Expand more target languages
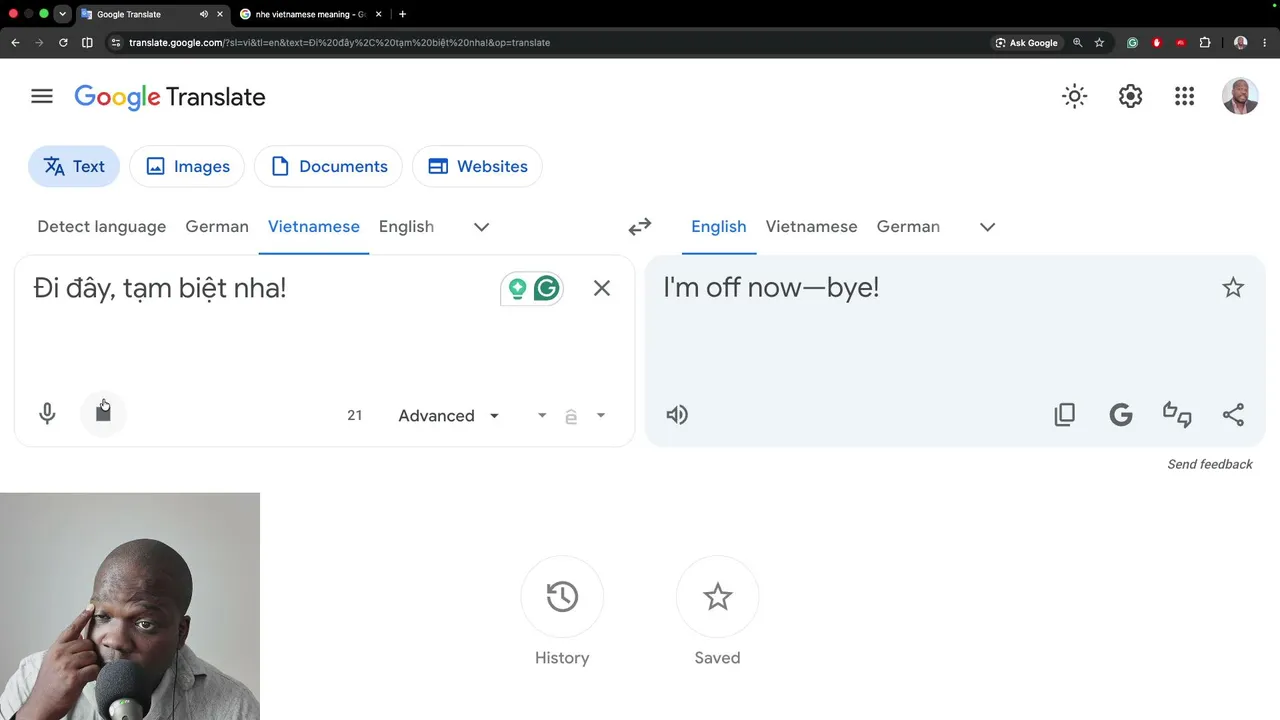 (987, 227)
